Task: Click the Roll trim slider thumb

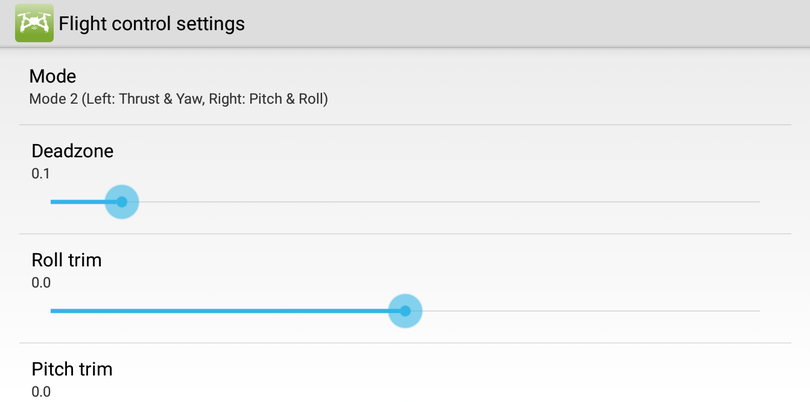Action: tap(405, 310)
